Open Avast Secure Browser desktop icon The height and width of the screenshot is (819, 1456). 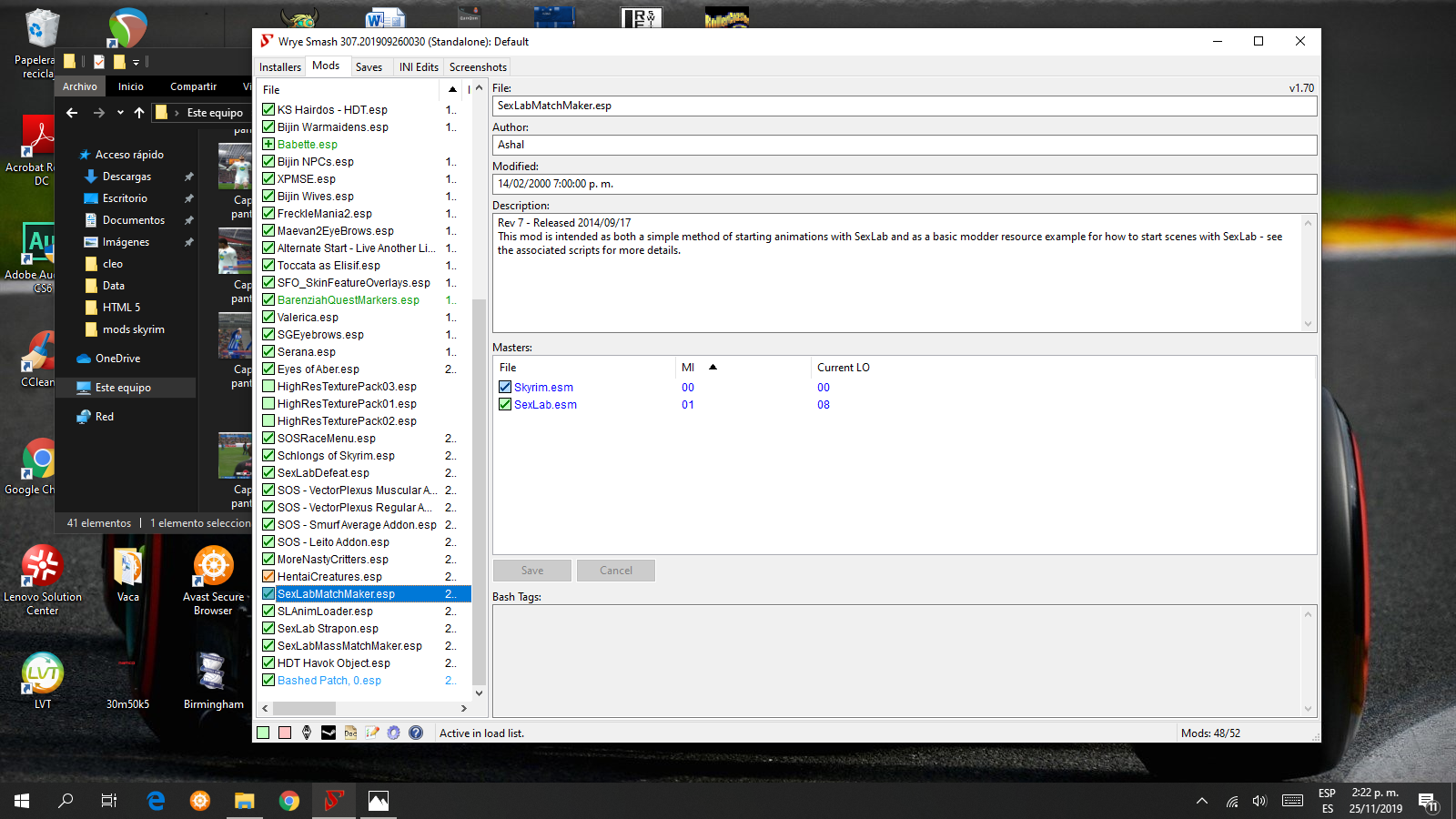tap(213, 580)
